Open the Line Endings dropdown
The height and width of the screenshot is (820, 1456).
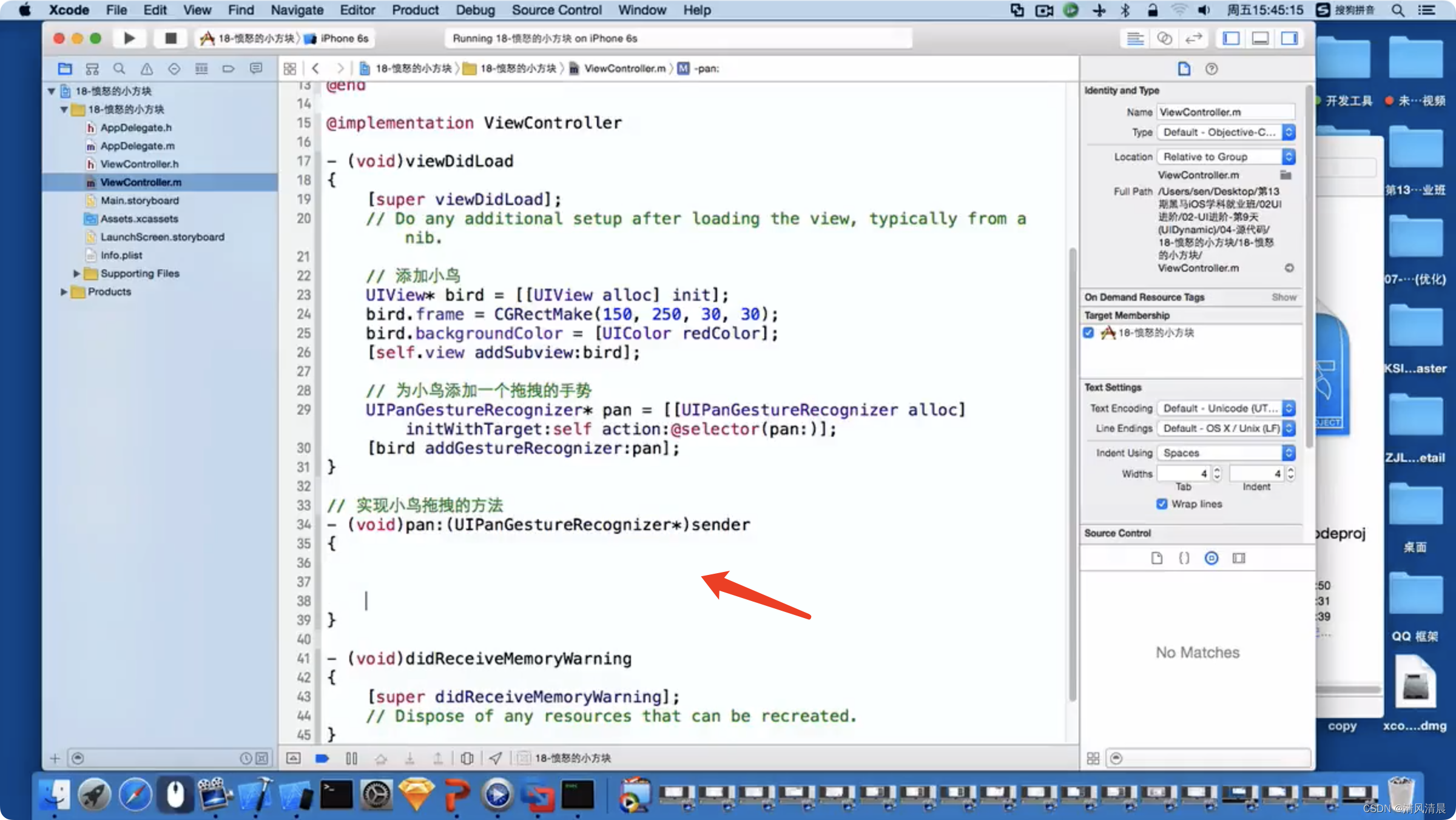coord(1226,428)
